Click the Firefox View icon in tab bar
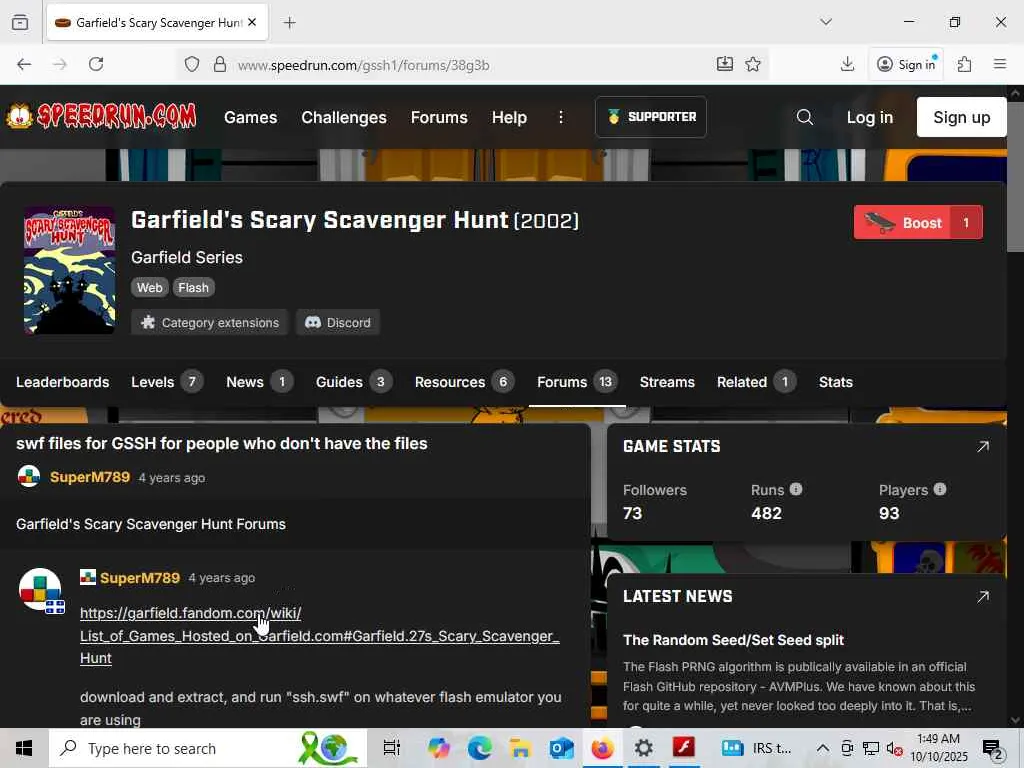Image resolution: width=1024 pixels, height=768 pixels. tap(20, 22)
